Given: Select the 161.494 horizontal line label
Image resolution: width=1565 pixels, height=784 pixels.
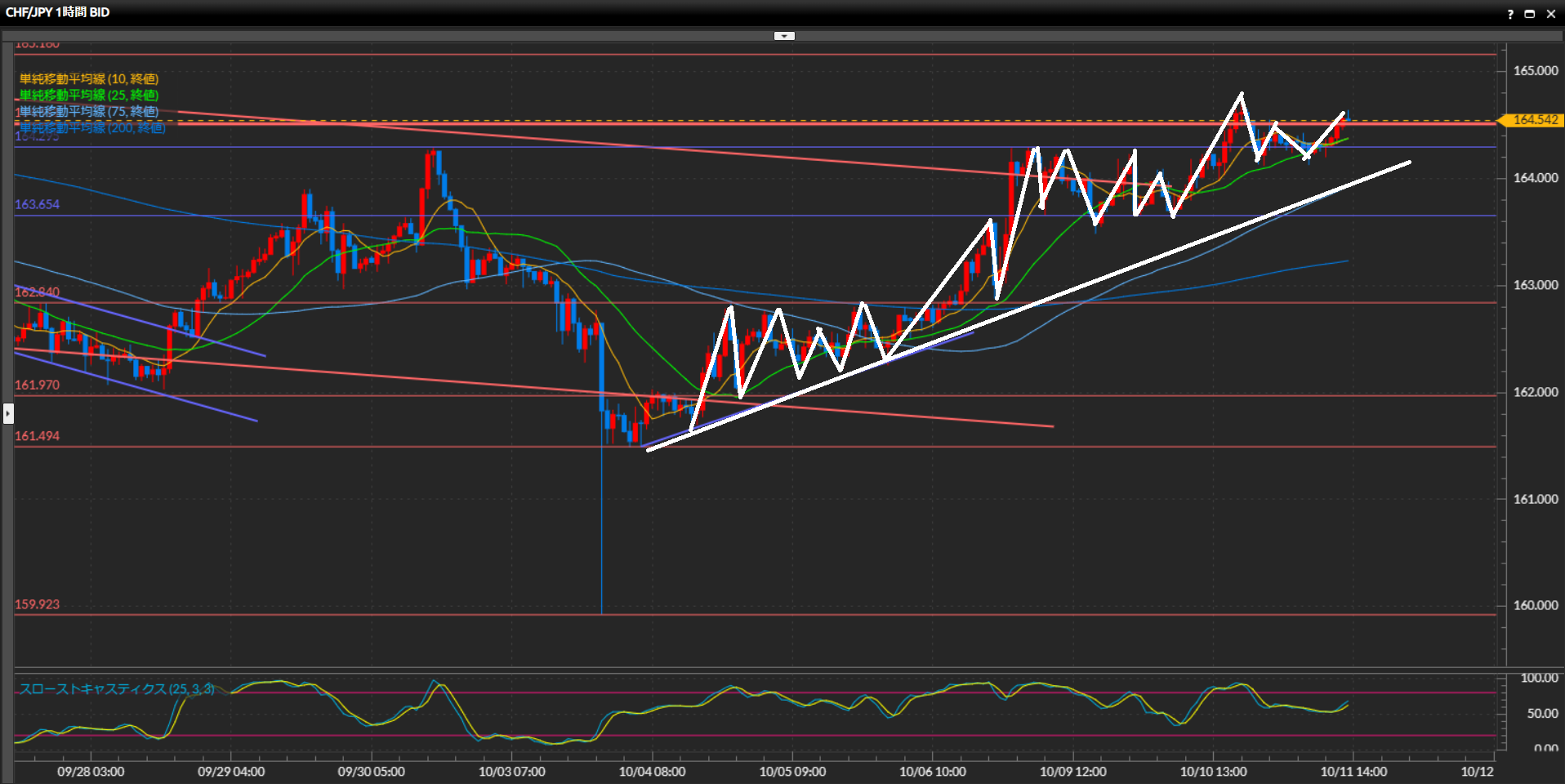Looking at the screenshot, I should [37, 436].
